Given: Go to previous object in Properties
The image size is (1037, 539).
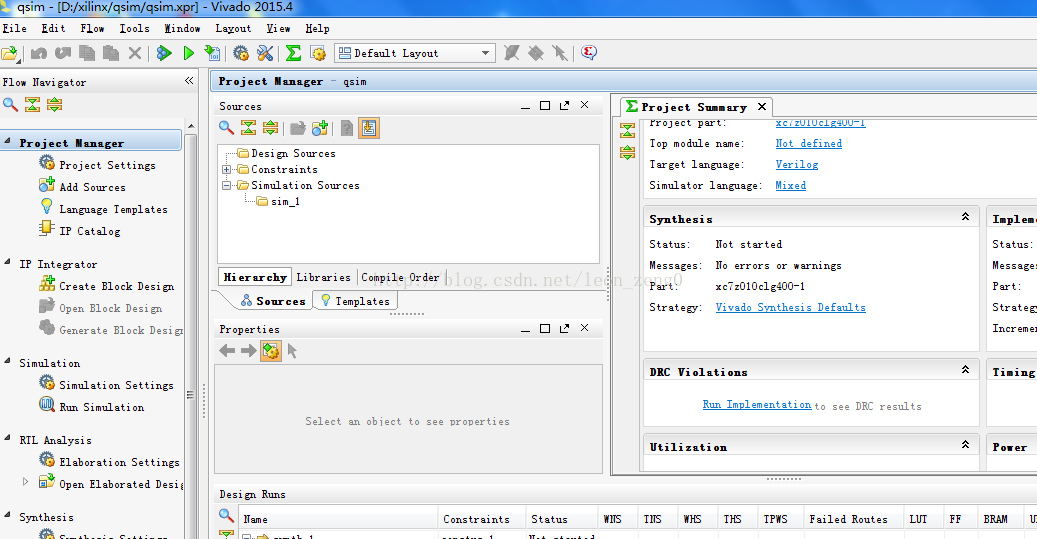Looking at the screenshot, I should 227,351.
